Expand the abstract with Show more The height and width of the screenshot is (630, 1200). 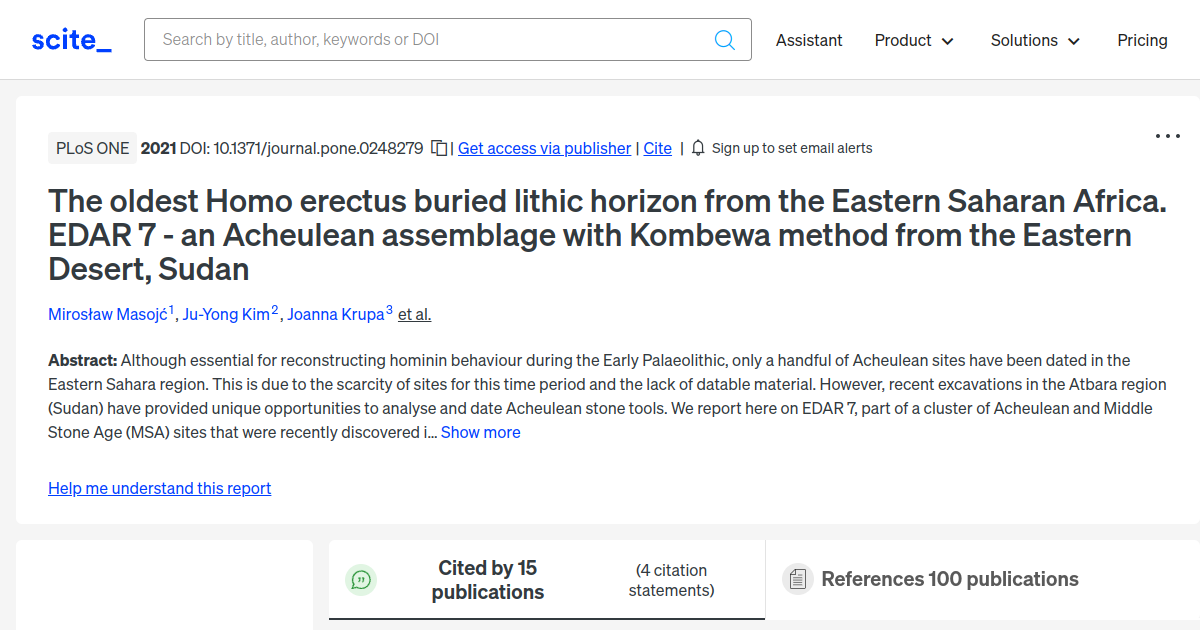coord(480,432)
